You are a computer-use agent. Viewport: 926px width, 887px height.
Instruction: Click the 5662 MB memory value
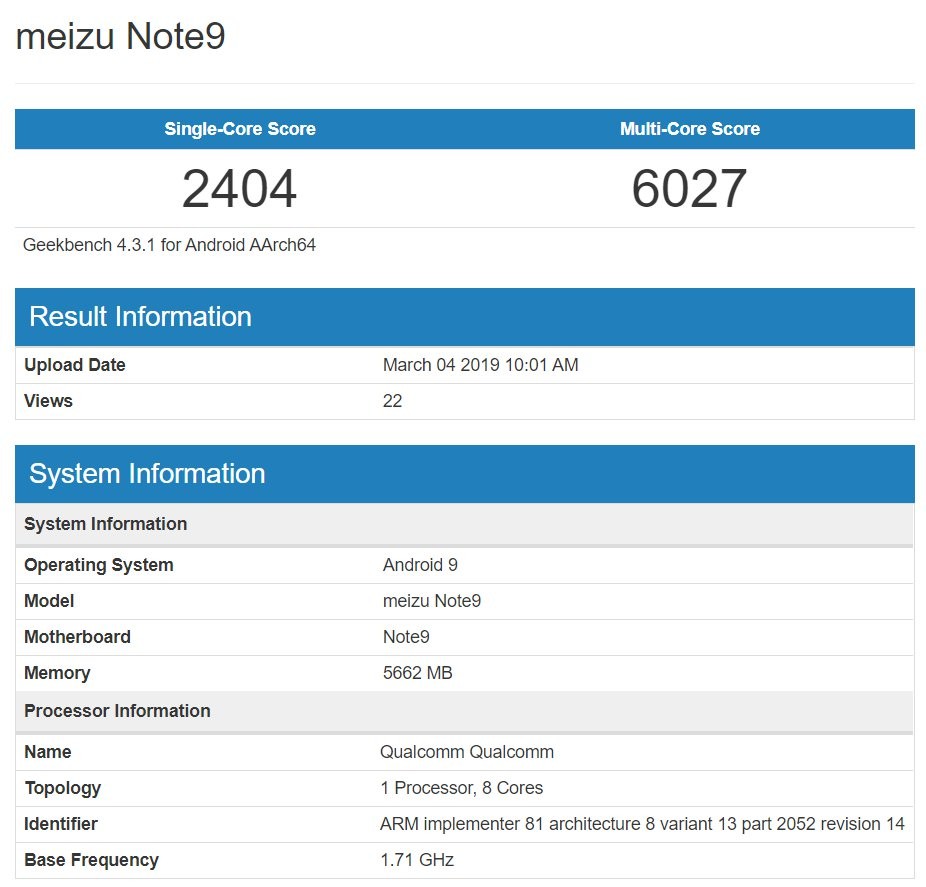(418, 673)
